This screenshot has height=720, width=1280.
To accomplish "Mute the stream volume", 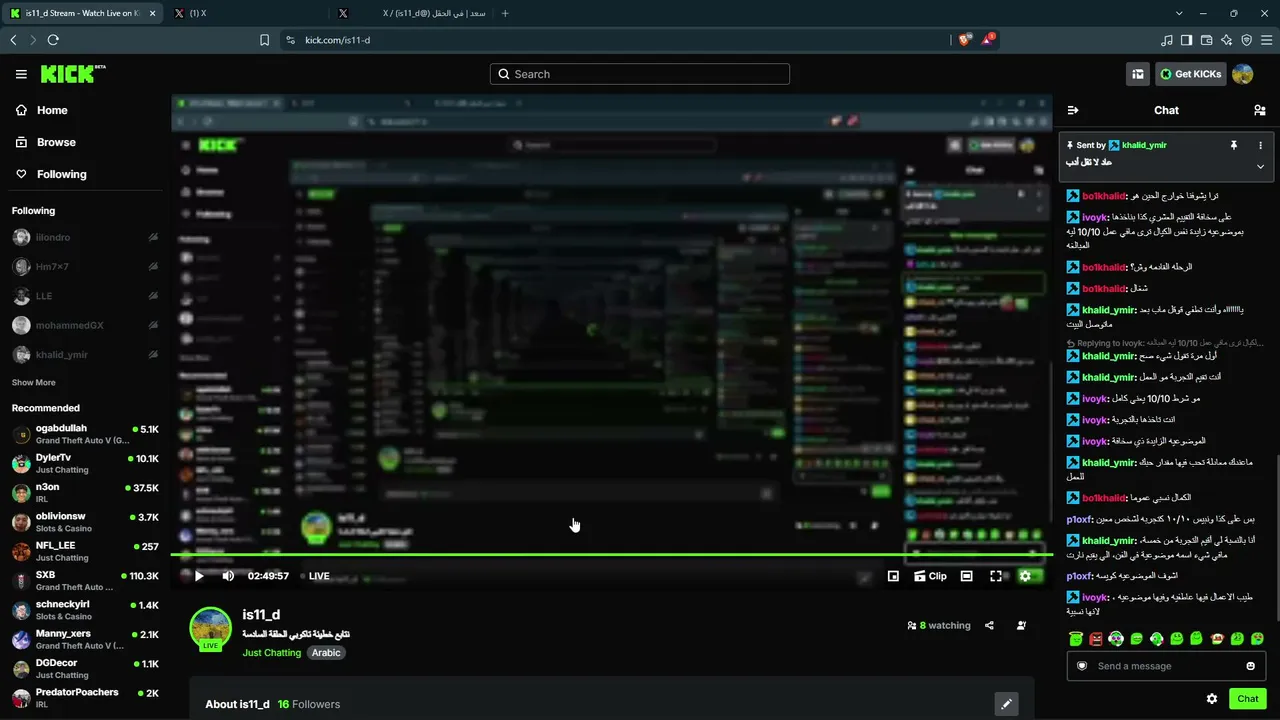I will pyautogui.click(x=228, y=576).
